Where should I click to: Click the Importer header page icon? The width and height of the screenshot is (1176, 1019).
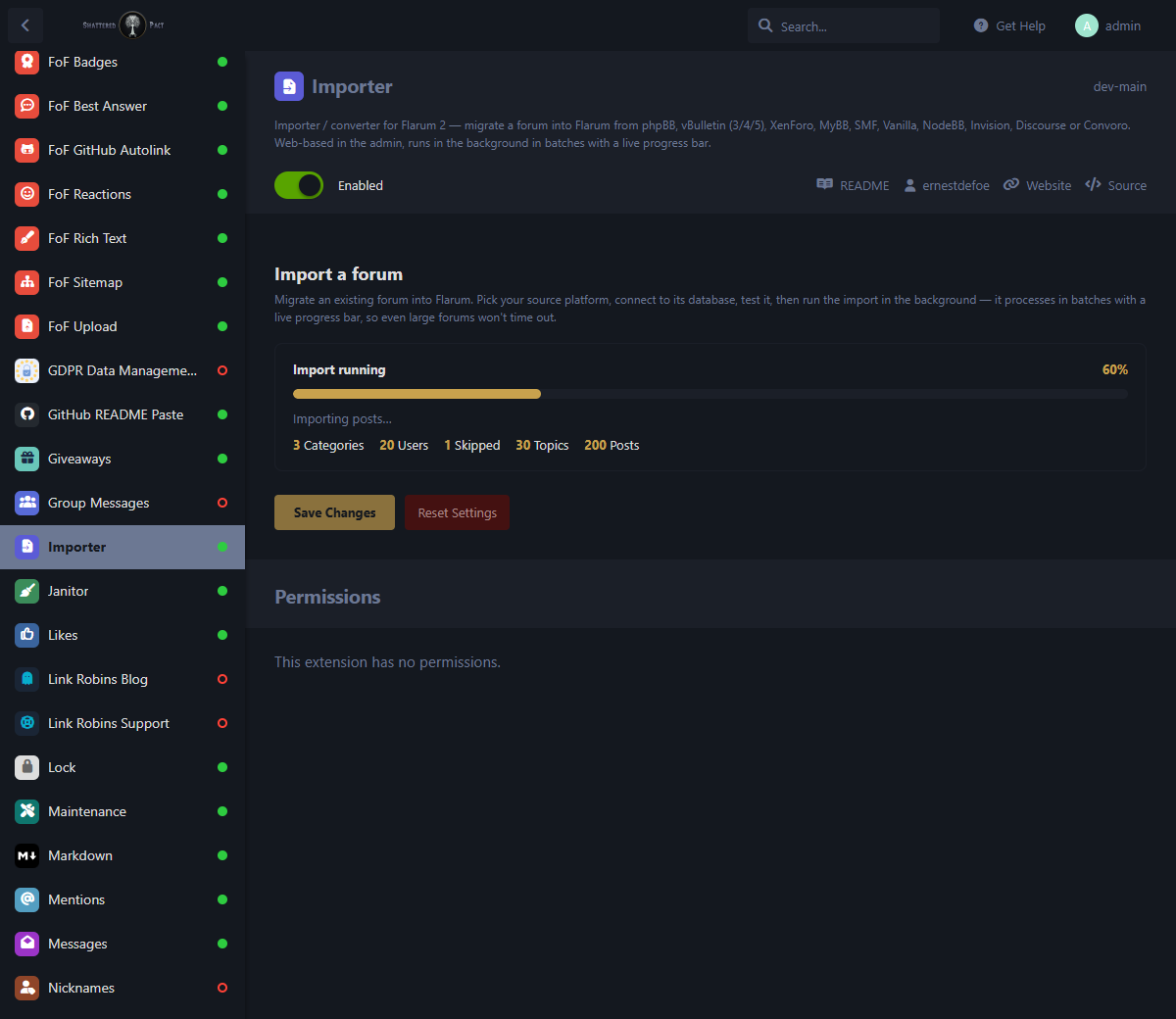(289, 86)
